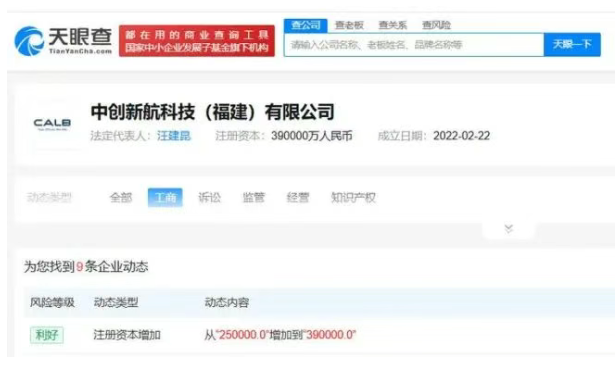615x390 pixels.
Task: Expand filters with double chevron
Action: point(509,229)
